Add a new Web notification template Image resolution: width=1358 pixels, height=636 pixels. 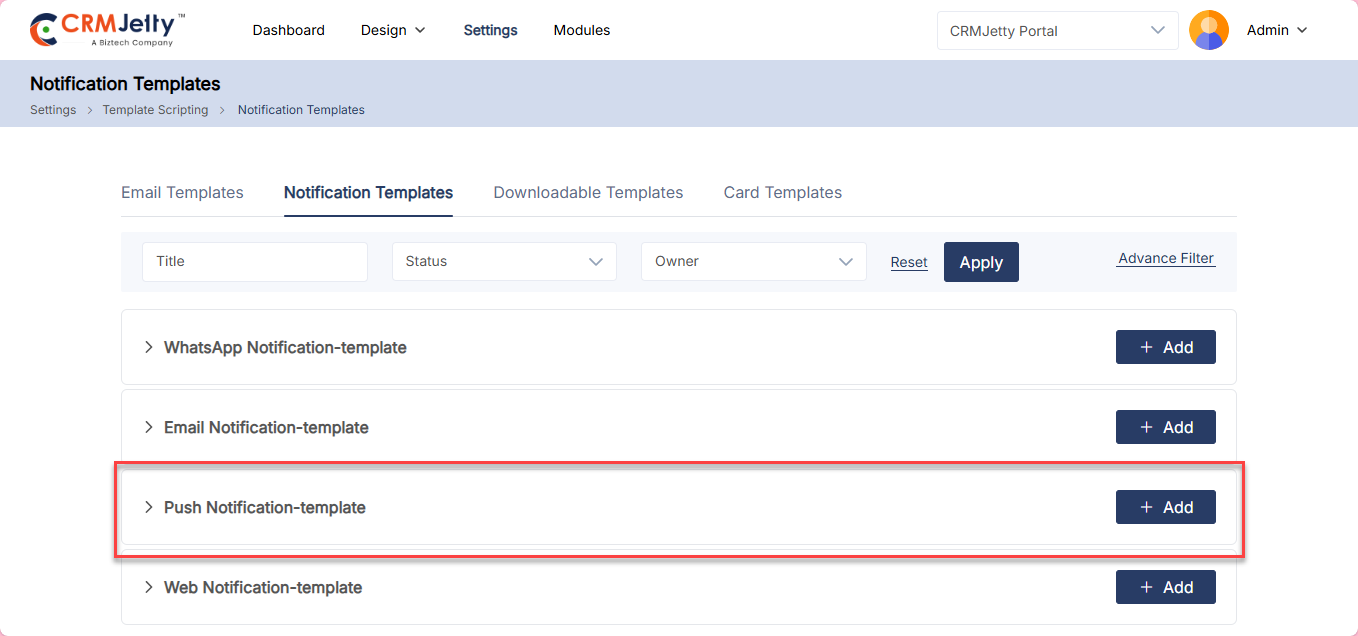1165,587
